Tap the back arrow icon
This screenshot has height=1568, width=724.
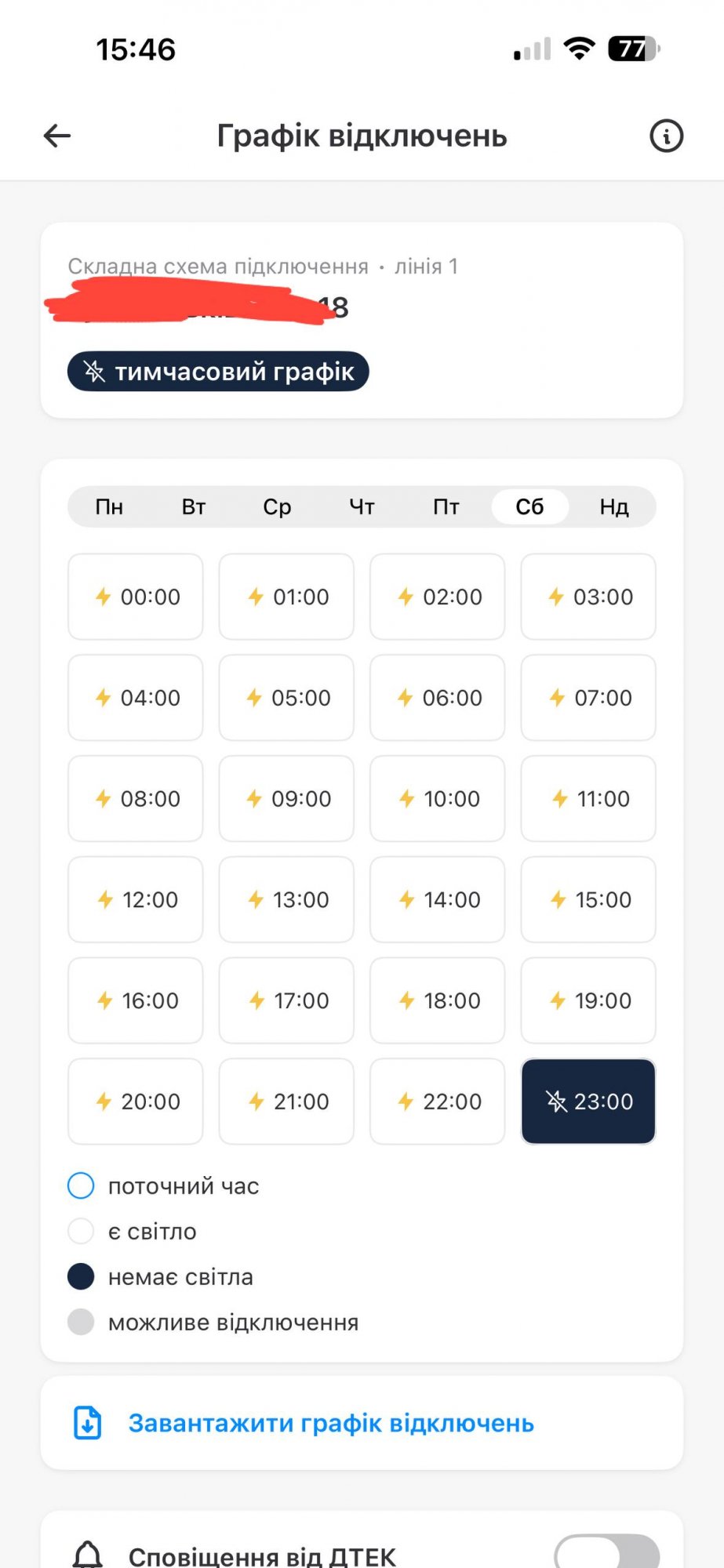coord(57,136)
